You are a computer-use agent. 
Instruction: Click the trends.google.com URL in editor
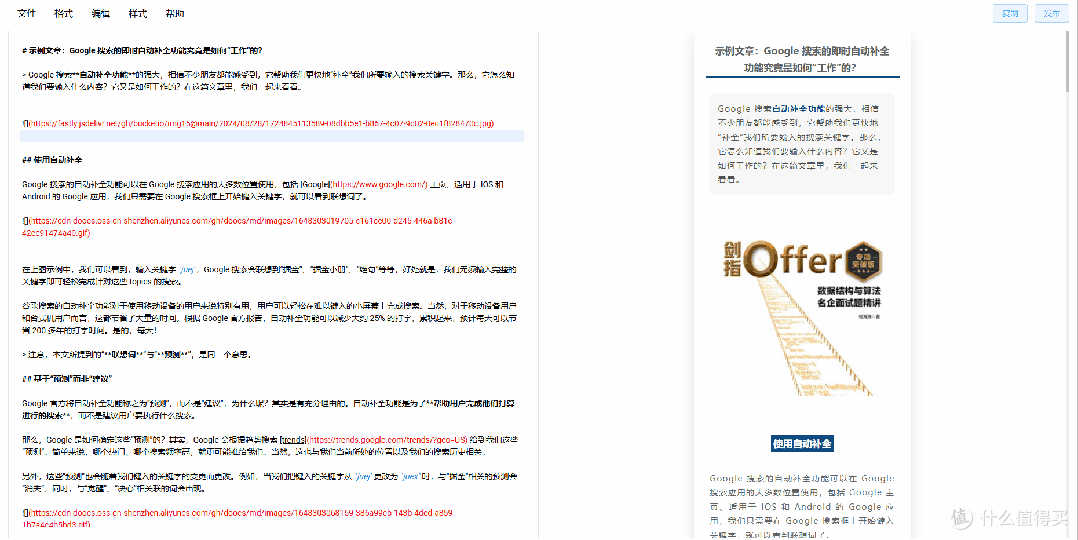[x=386, y=440]
